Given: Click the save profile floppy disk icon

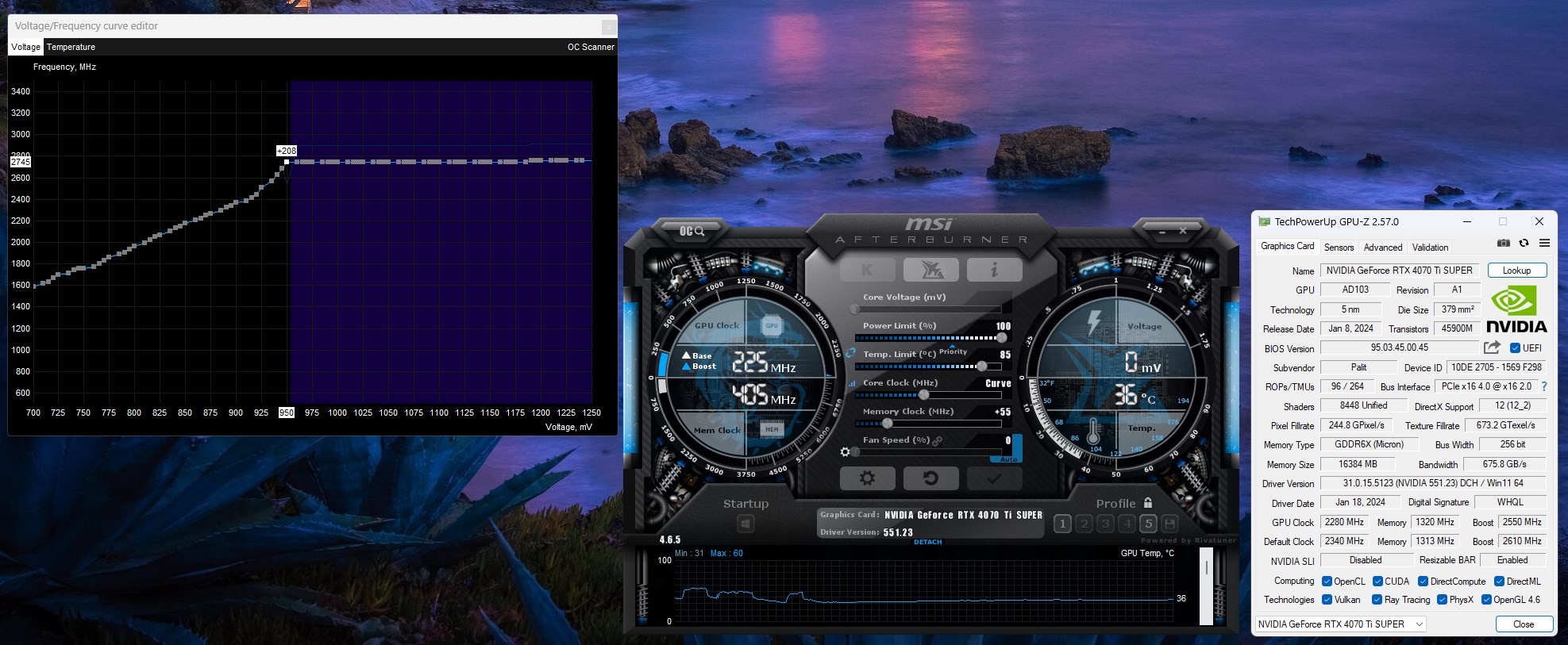Looking at the screenshot, I should click(x=1169, y=524).
